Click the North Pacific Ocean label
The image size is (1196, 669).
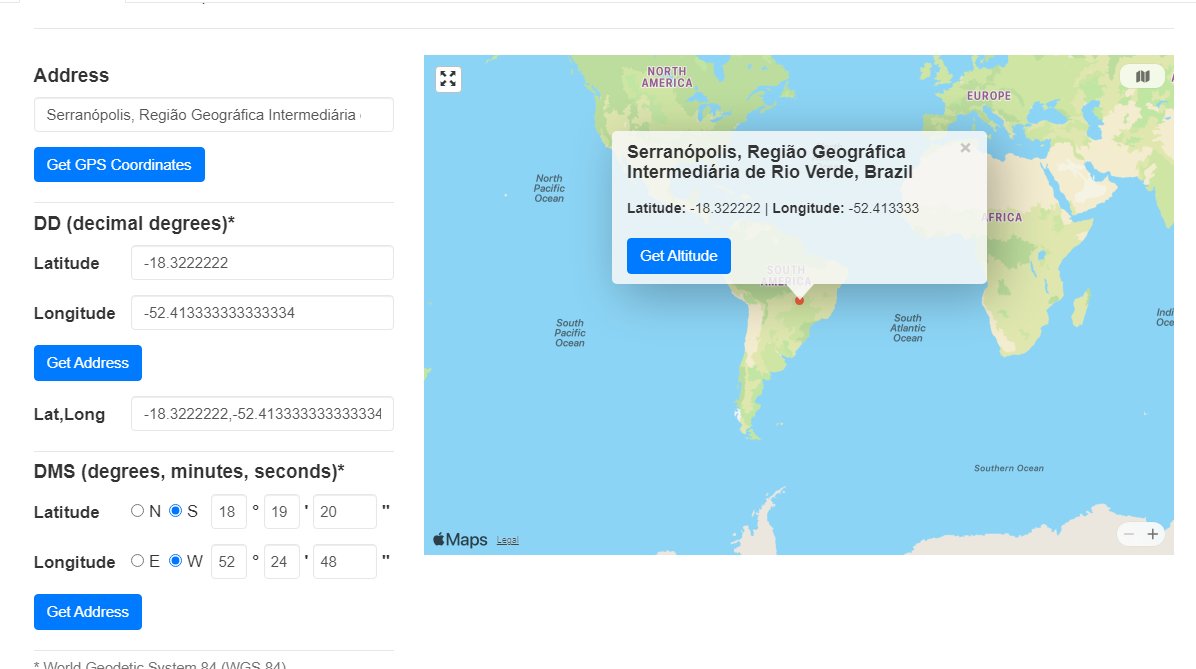[x=549, y=188]
